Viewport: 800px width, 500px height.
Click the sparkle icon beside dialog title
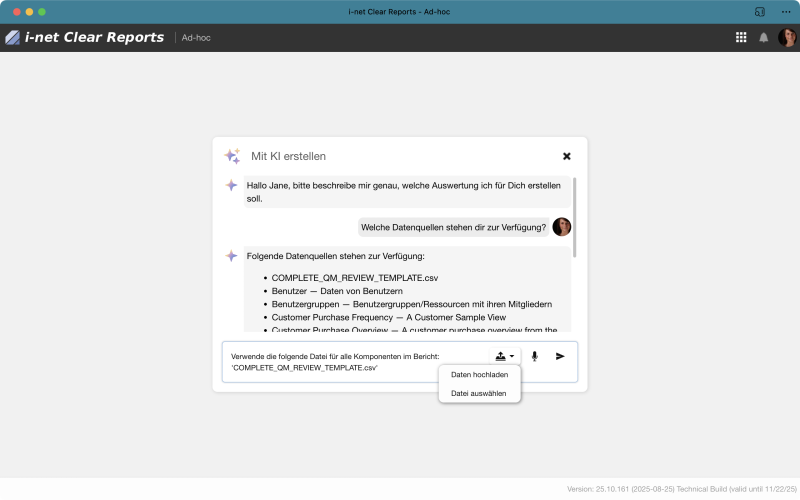pyautogui.click(x=232, y=156)
